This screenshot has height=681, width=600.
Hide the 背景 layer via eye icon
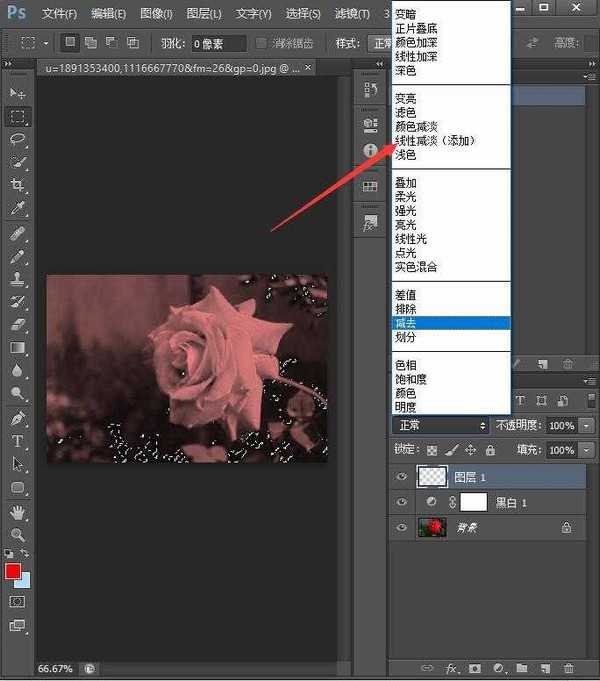402,527
